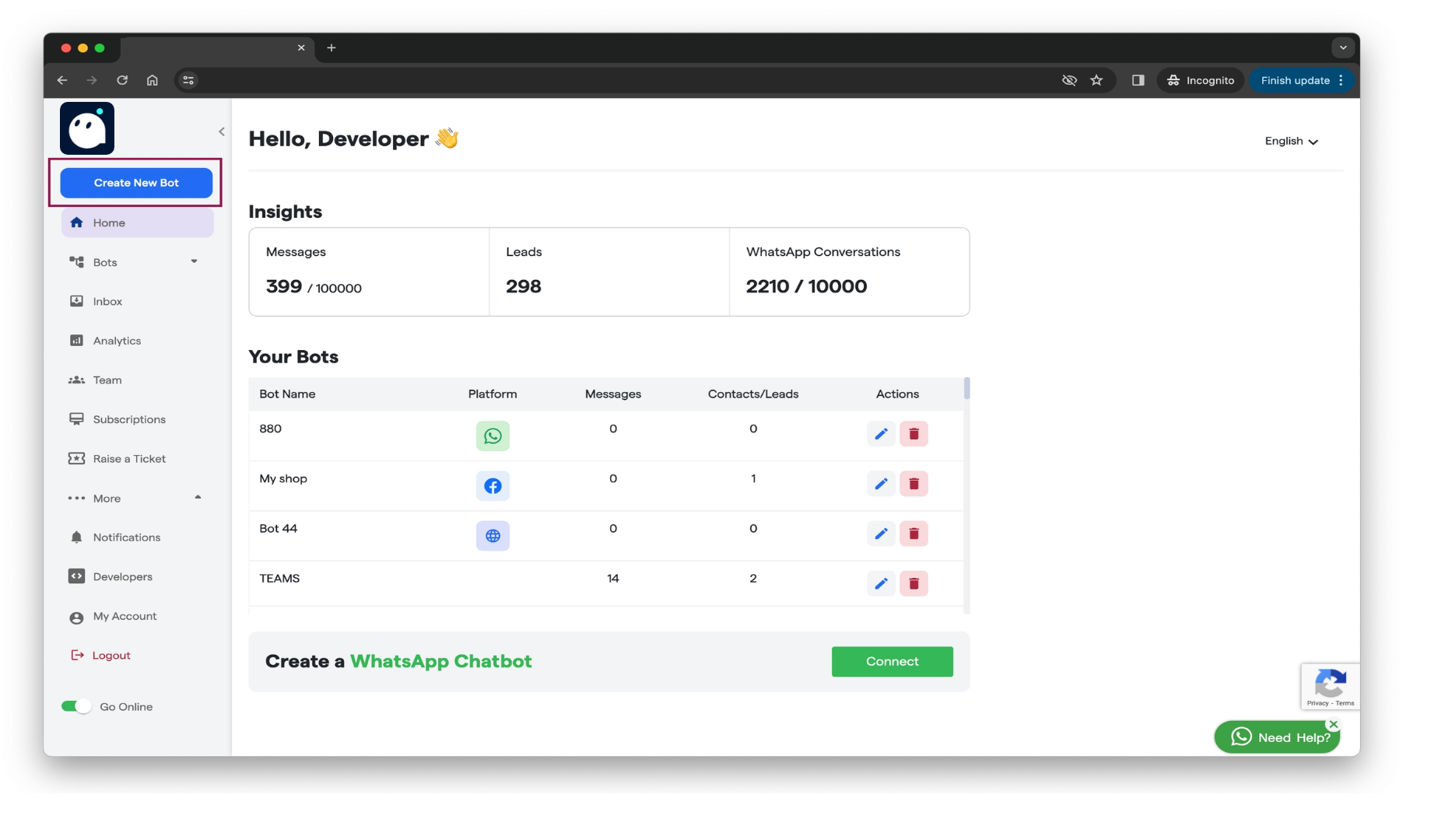
Task: Open the Home sidebar item
Action: 137,222
